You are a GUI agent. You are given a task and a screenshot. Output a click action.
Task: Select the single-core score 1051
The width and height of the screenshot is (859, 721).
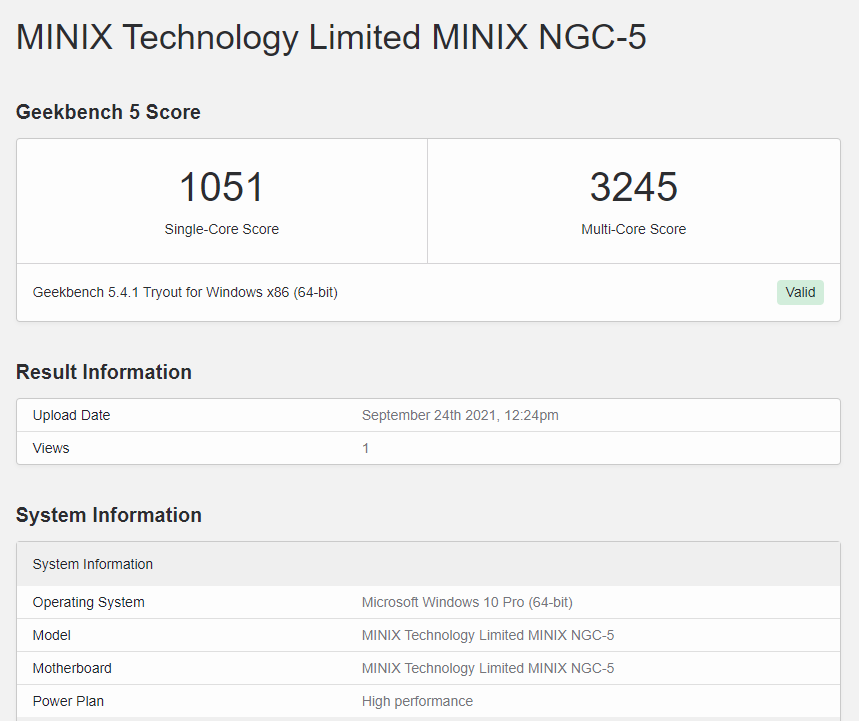point(222,187)
